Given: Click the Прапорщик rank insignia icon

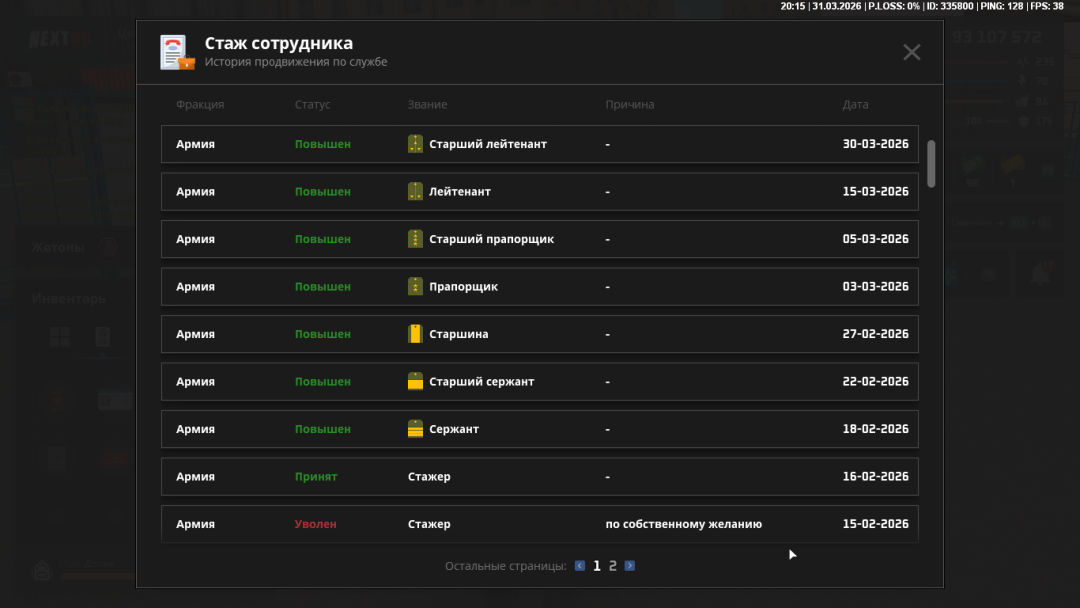Looking at the screenshot, I should click(x=416, y=287).
